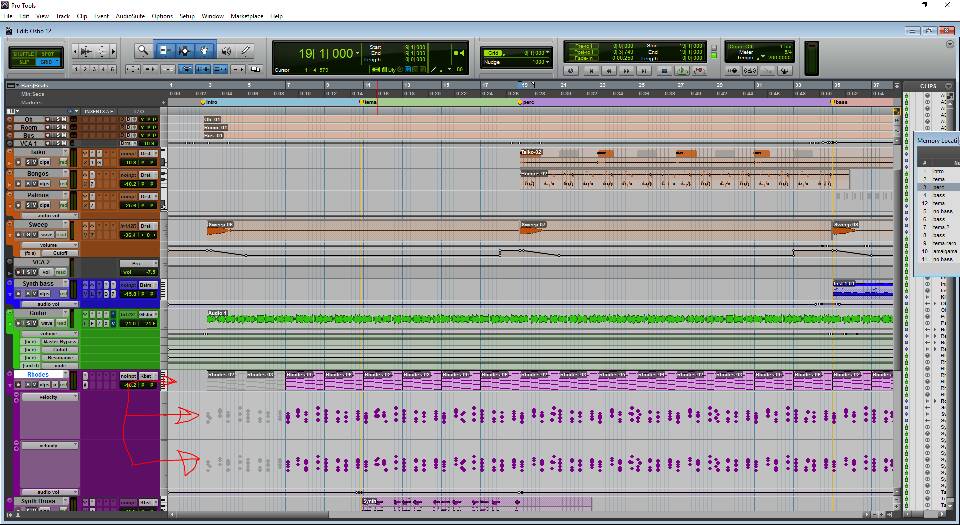Click Bongos volume value -40.2
The image size is (960, 525).
(x=129, y=184)
